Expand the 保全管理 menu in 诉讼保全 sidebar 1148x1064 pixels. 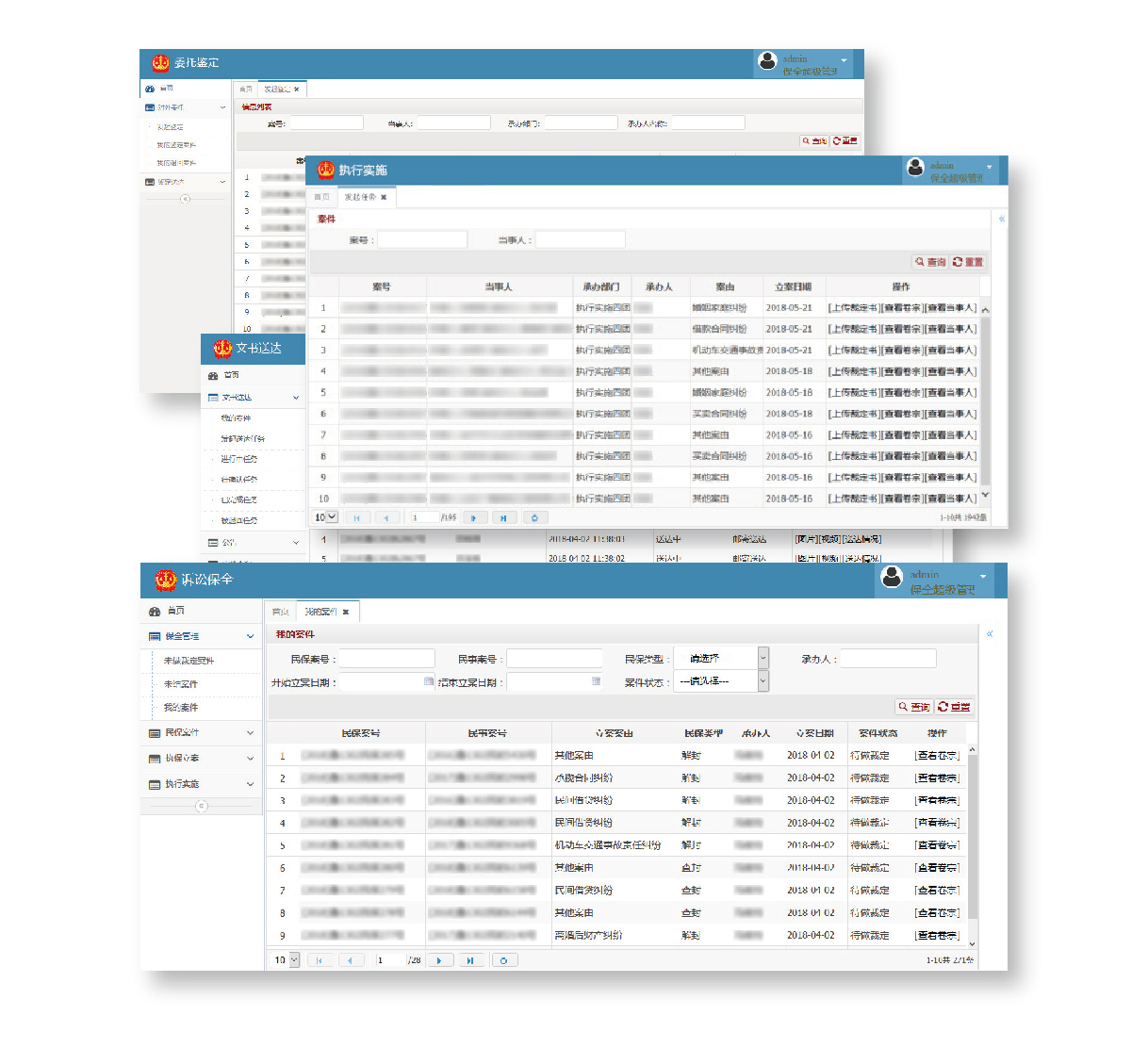click(201, 636)
